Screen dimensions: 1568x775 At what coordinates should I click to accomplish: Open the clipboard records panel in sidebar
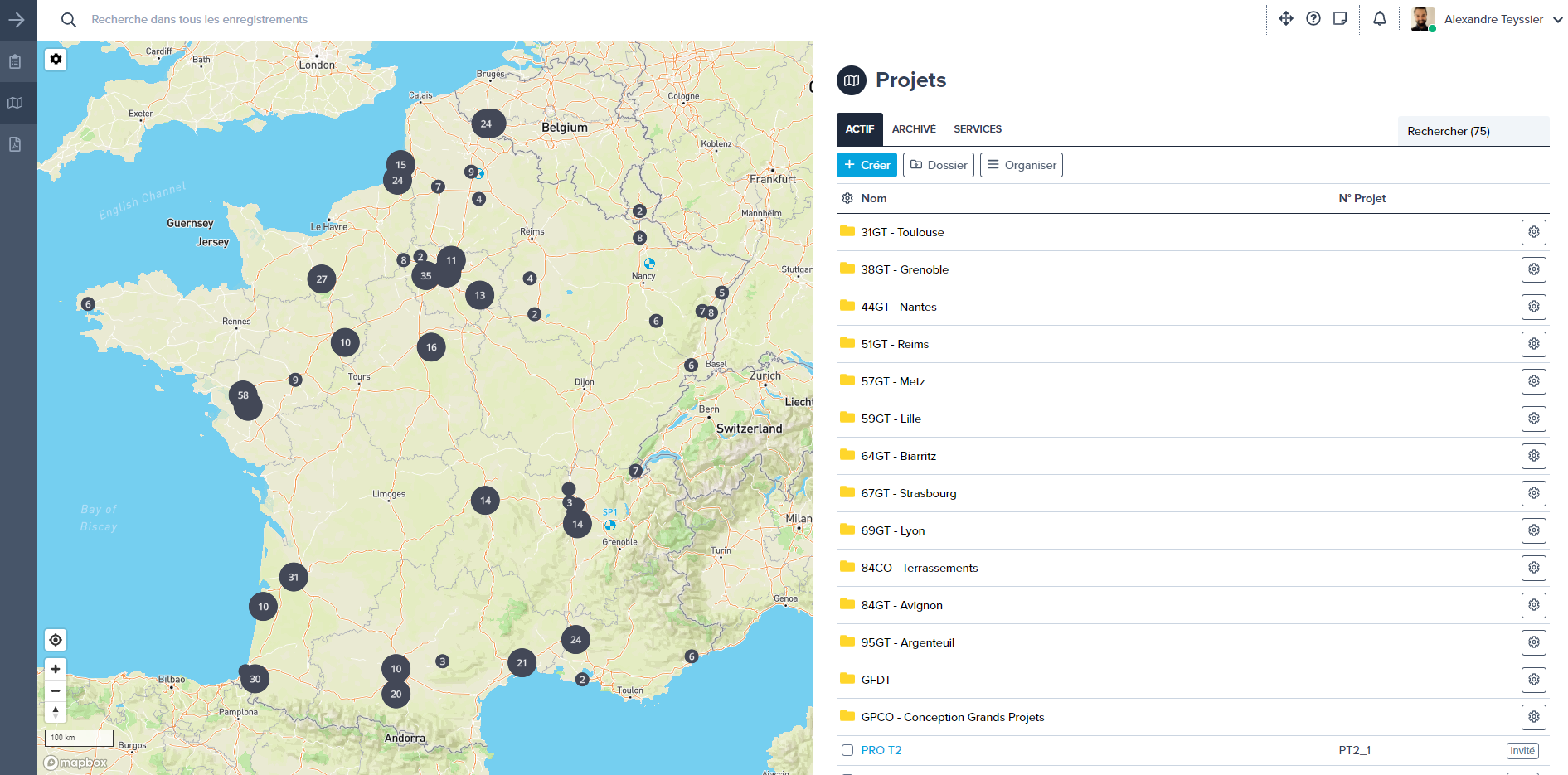tap(15, 61)
